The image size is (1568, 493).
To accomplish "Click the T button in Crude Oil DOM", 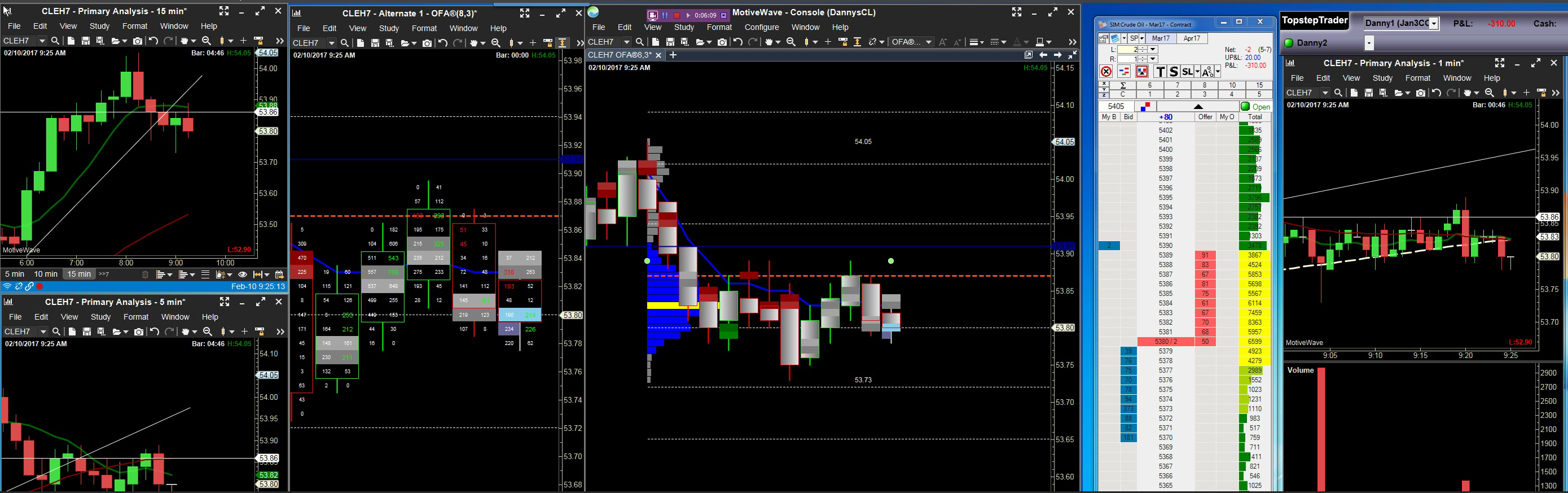I will click(1161, 72).
